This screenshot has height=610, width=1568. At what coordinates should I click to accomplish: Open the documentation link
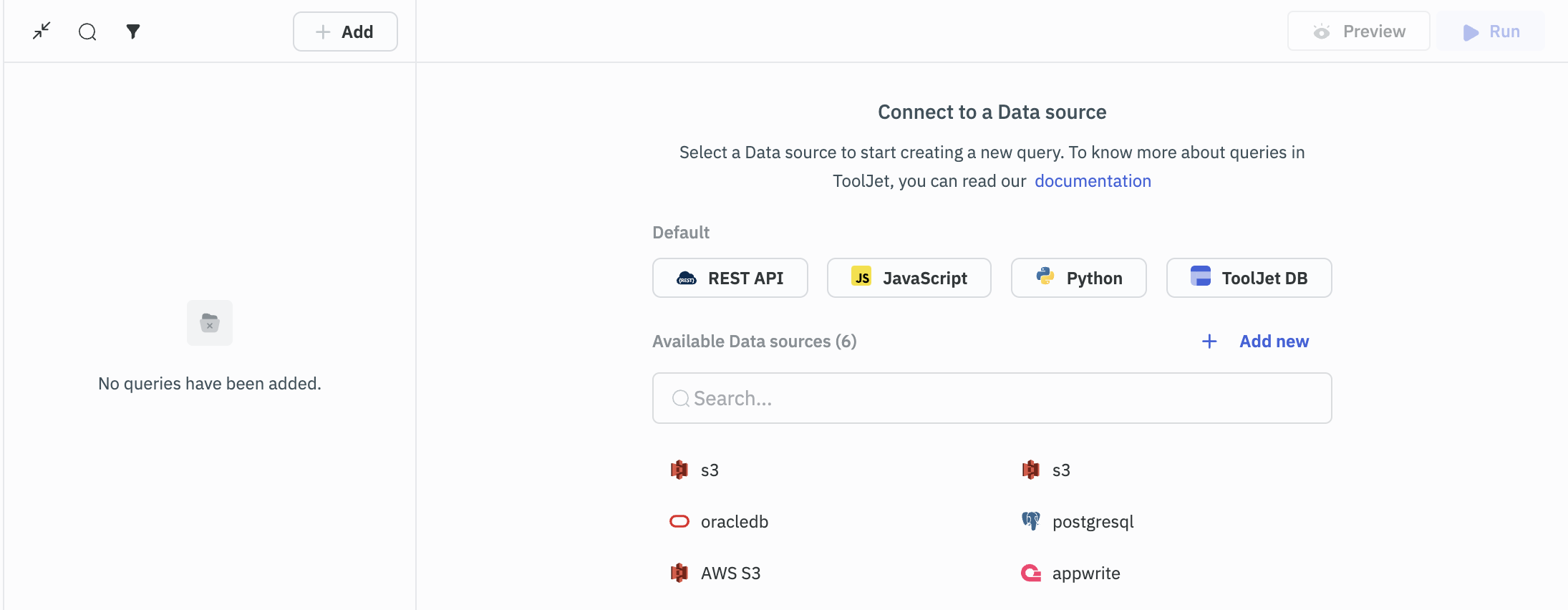pyautogui.click(x=1093, y=181)
